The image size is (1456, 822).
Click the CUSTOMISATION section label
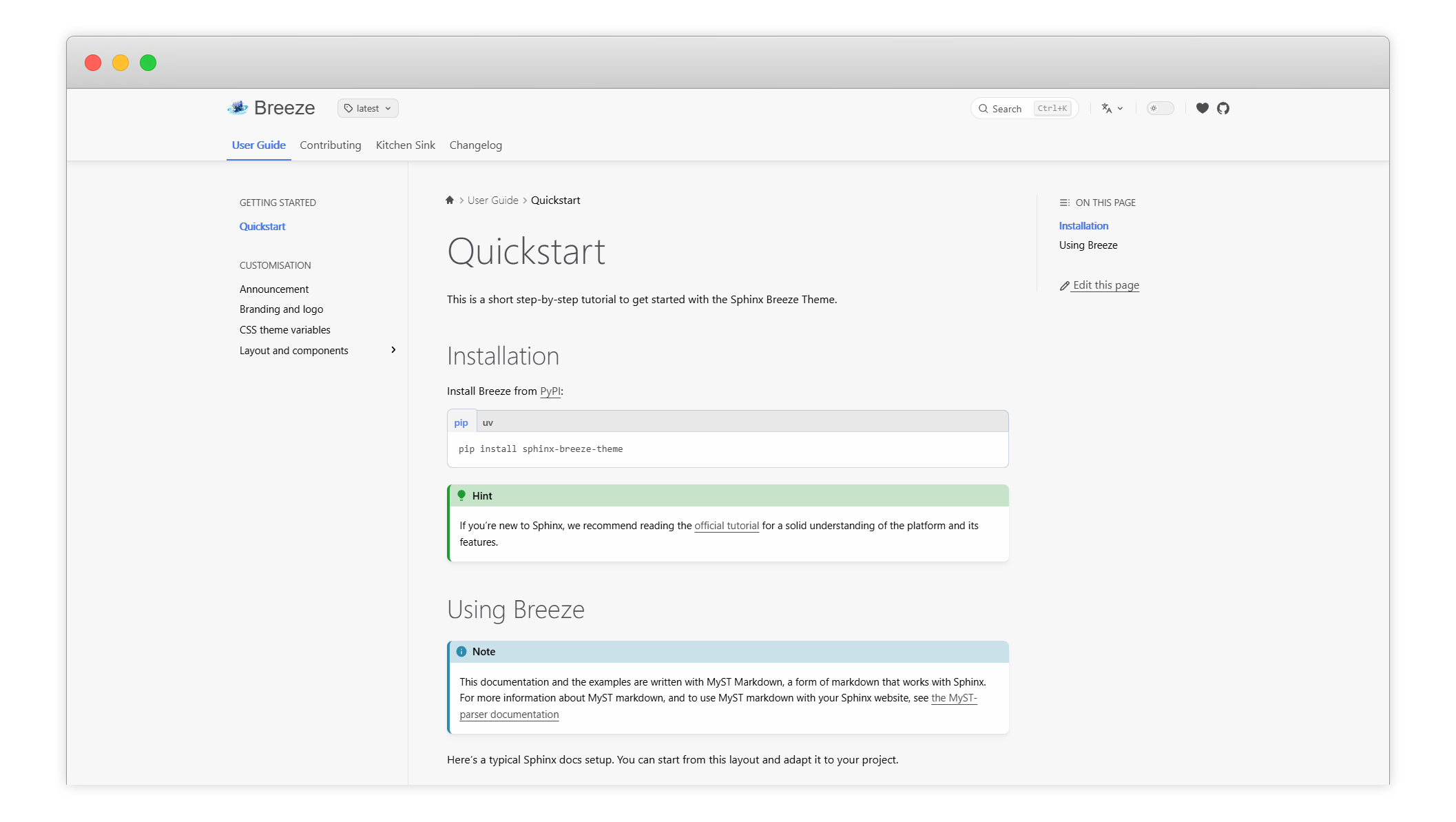click(275, 265)
